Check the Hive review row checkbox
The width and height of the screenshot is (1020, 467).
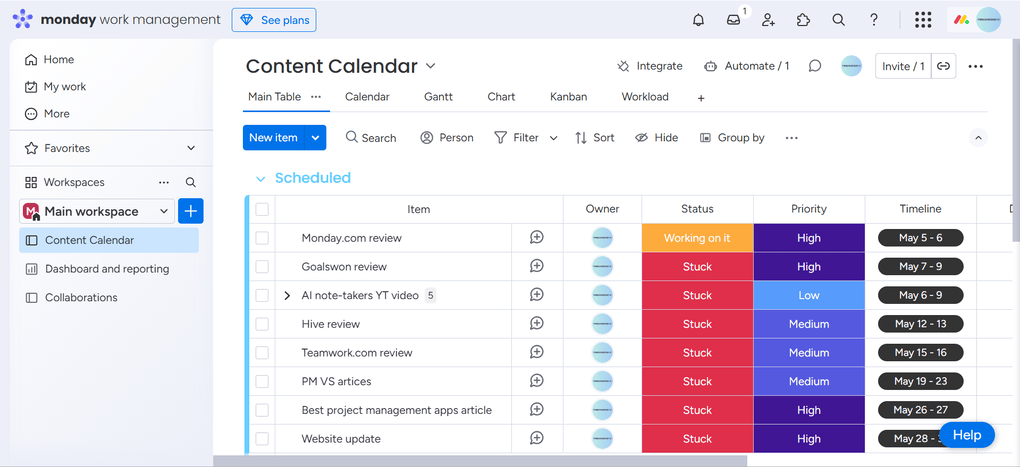coord(262,324)
